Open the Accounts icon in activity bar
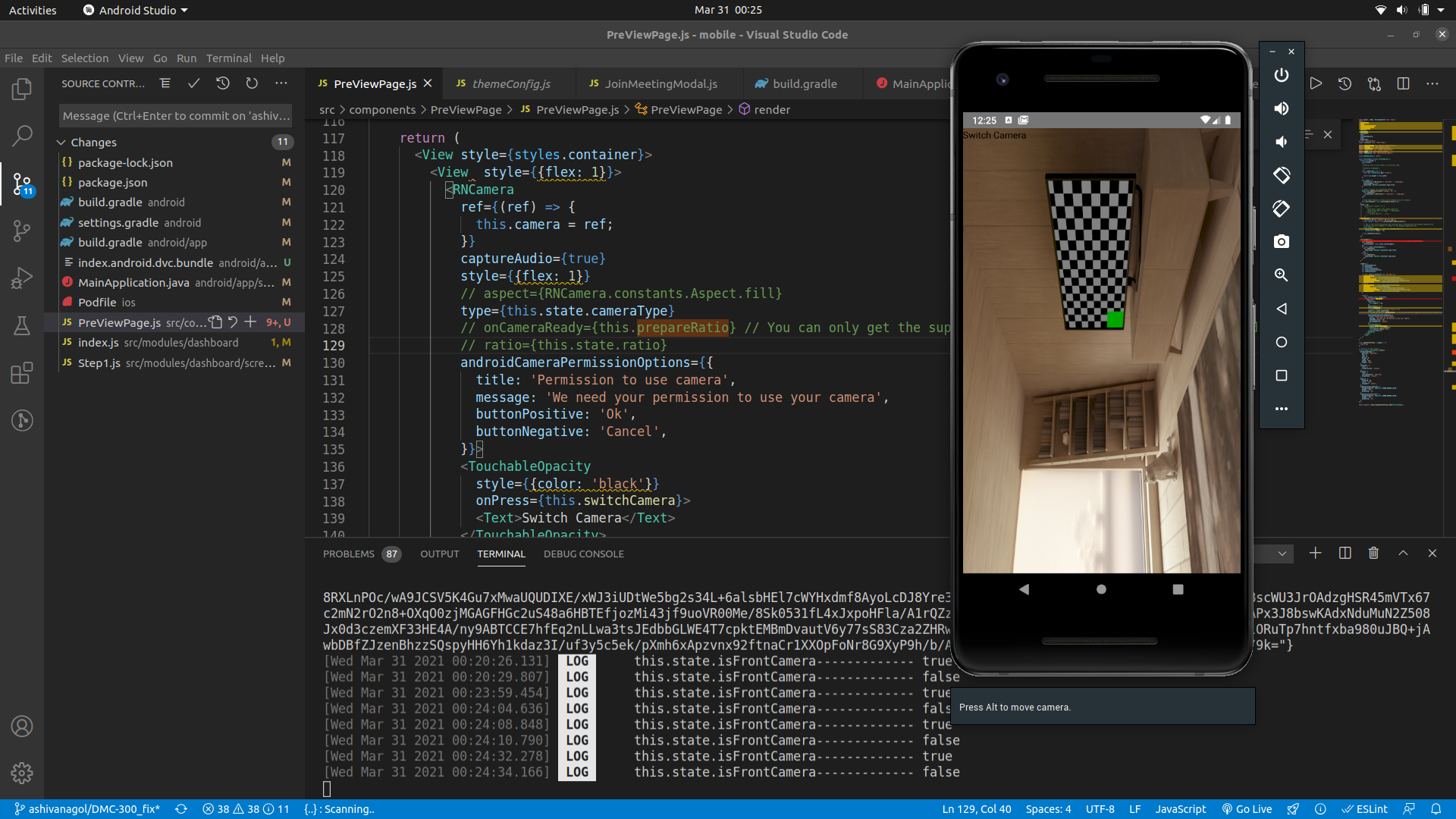Screen dimensions: 1456x819 coord(22,726)
